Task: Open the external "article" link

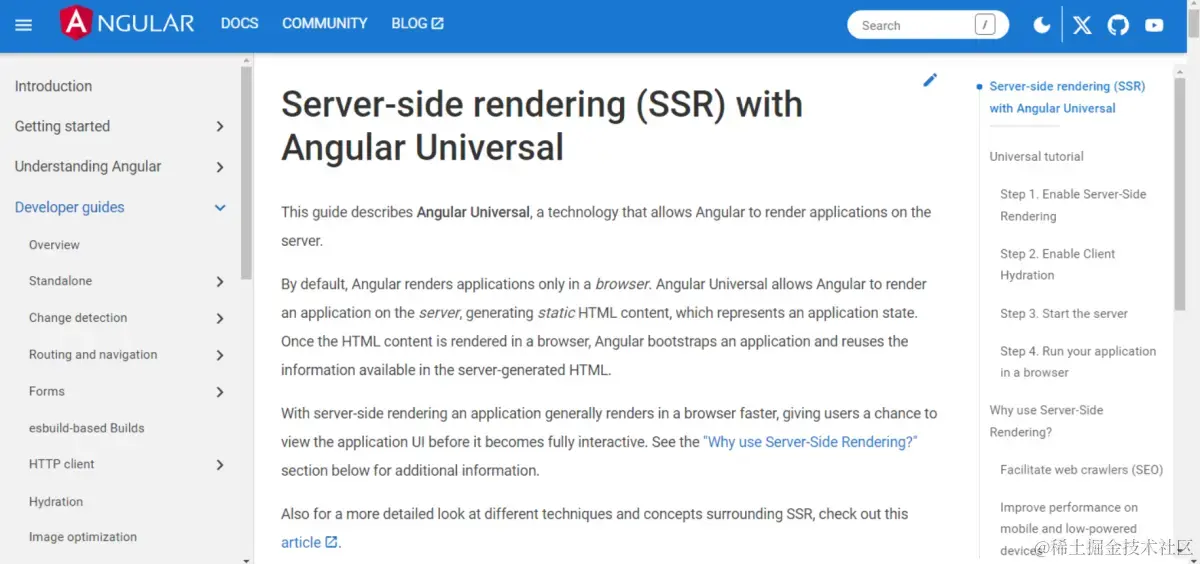Action: tap(310, 542)
